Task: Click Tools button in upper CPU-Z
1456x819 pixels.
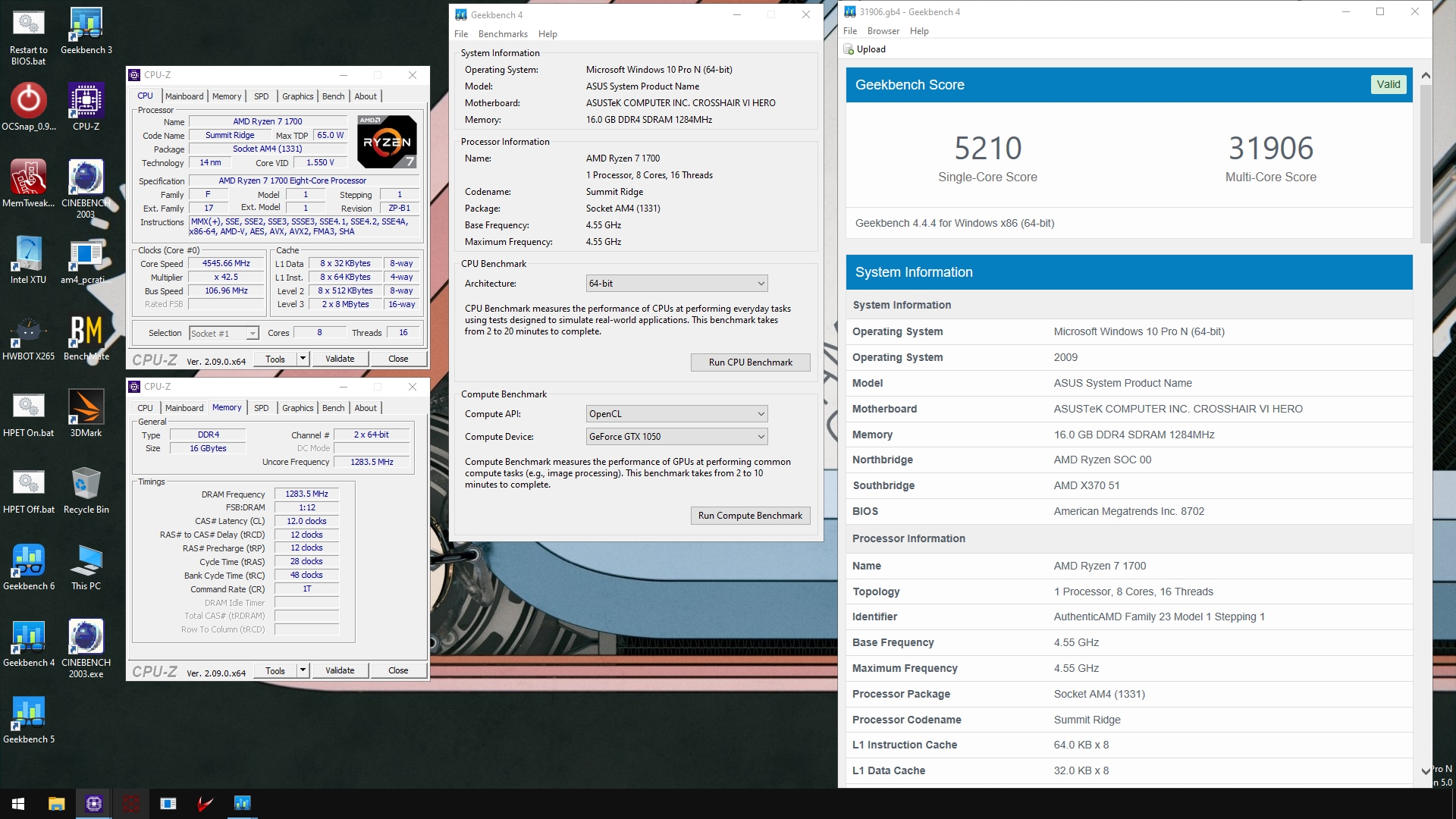Action: tap(275, 359)
